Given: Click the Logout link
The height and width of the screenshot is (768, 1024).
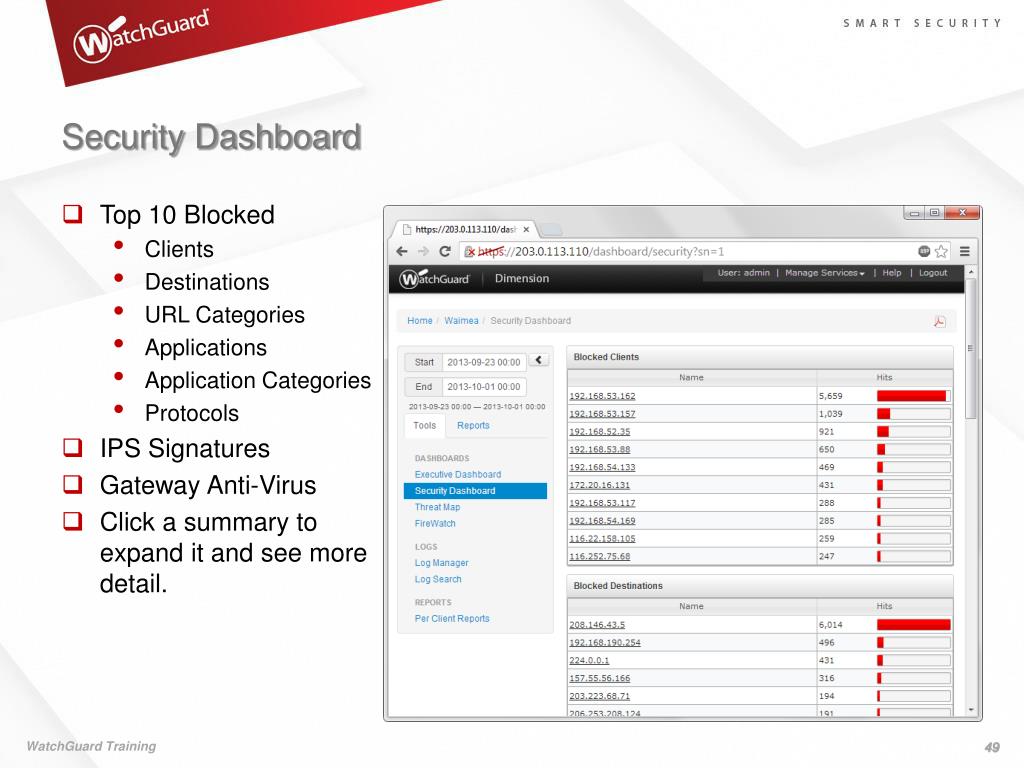Looking at the screenshot, I should coord(933,273).
